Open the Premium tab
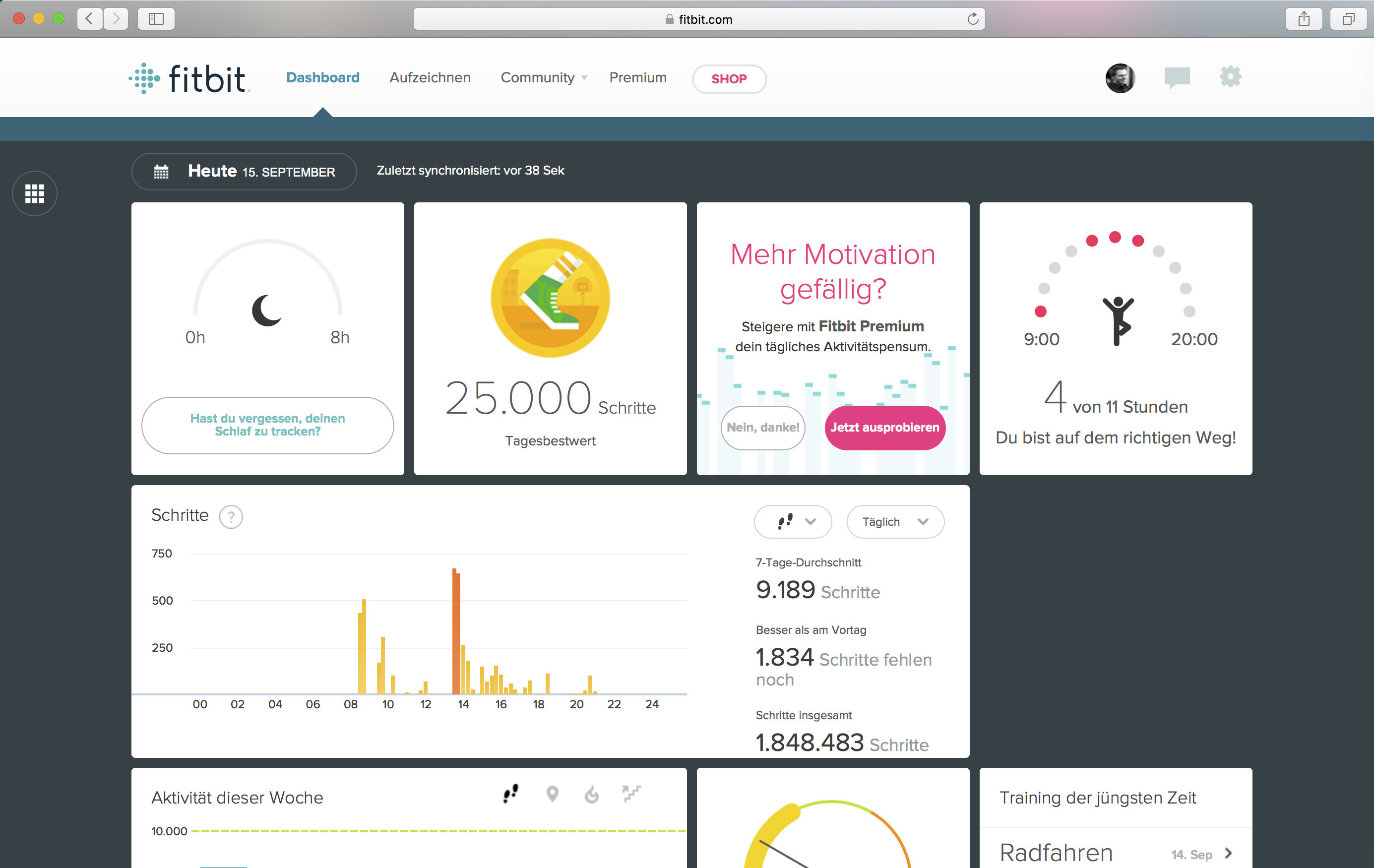This screenshot has height=868, width=1374. click(x=637, y=77)
